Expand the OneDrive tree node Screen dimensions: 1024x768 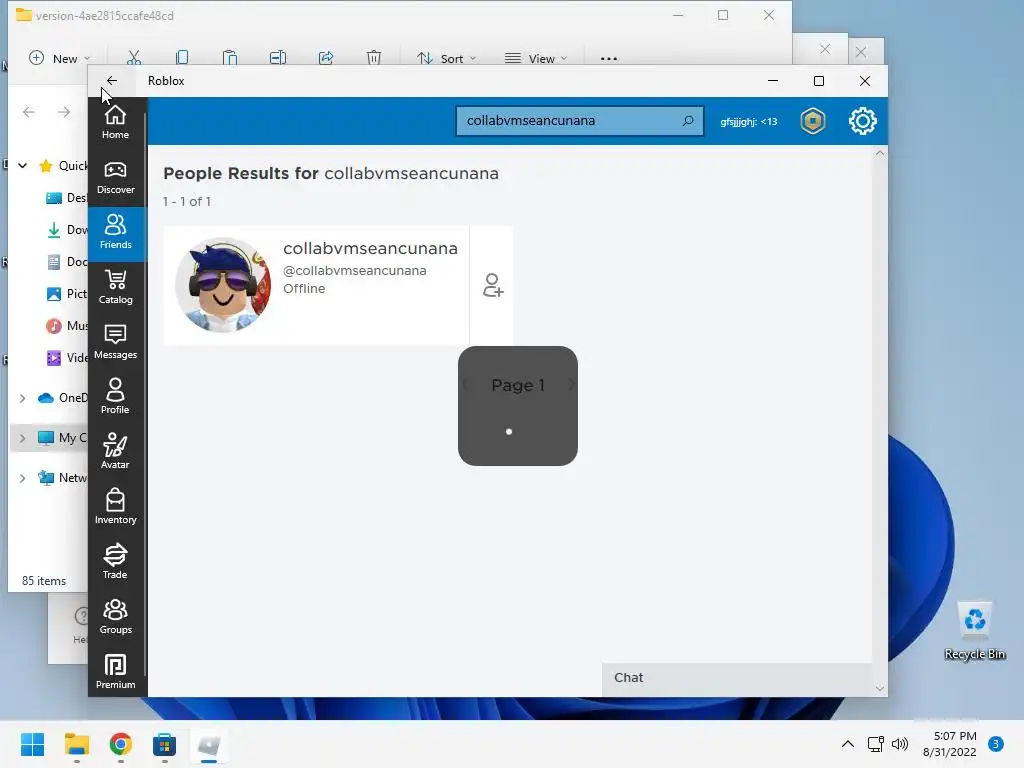23,398
